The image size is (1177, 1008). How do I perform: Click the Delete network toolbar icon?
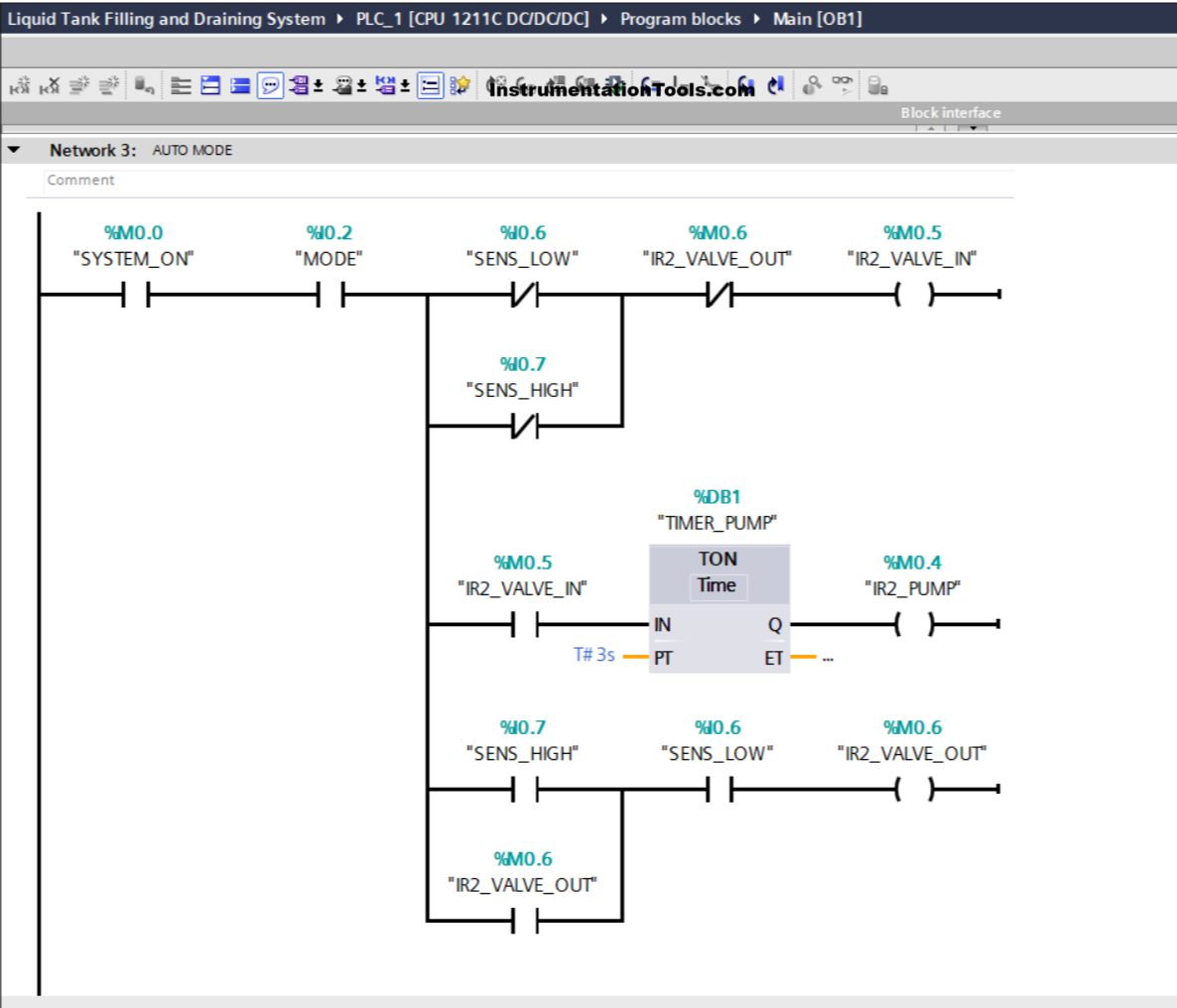[50, 86]
